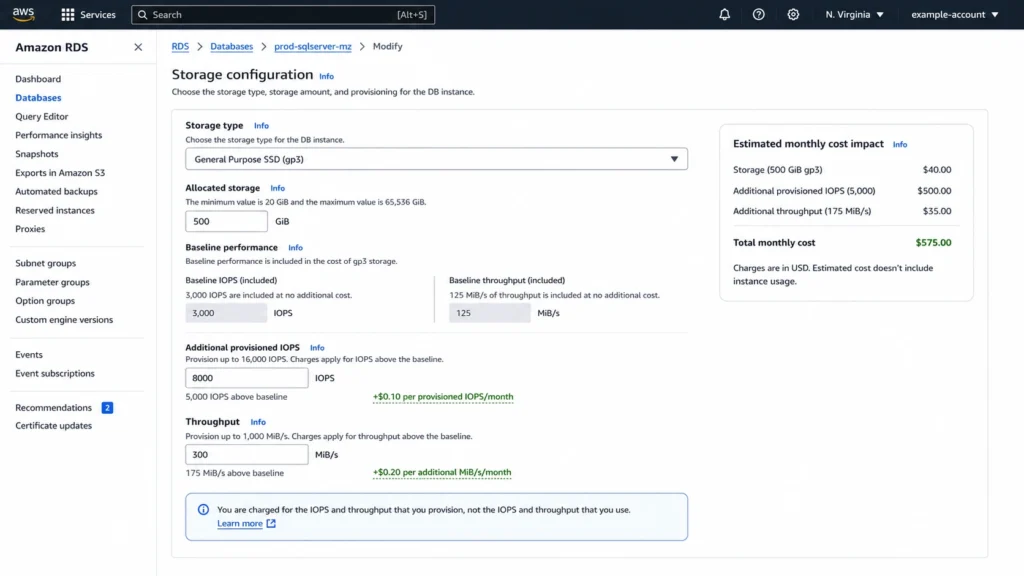
Task: Open the Services grid menu
Action: coord(88,14)
